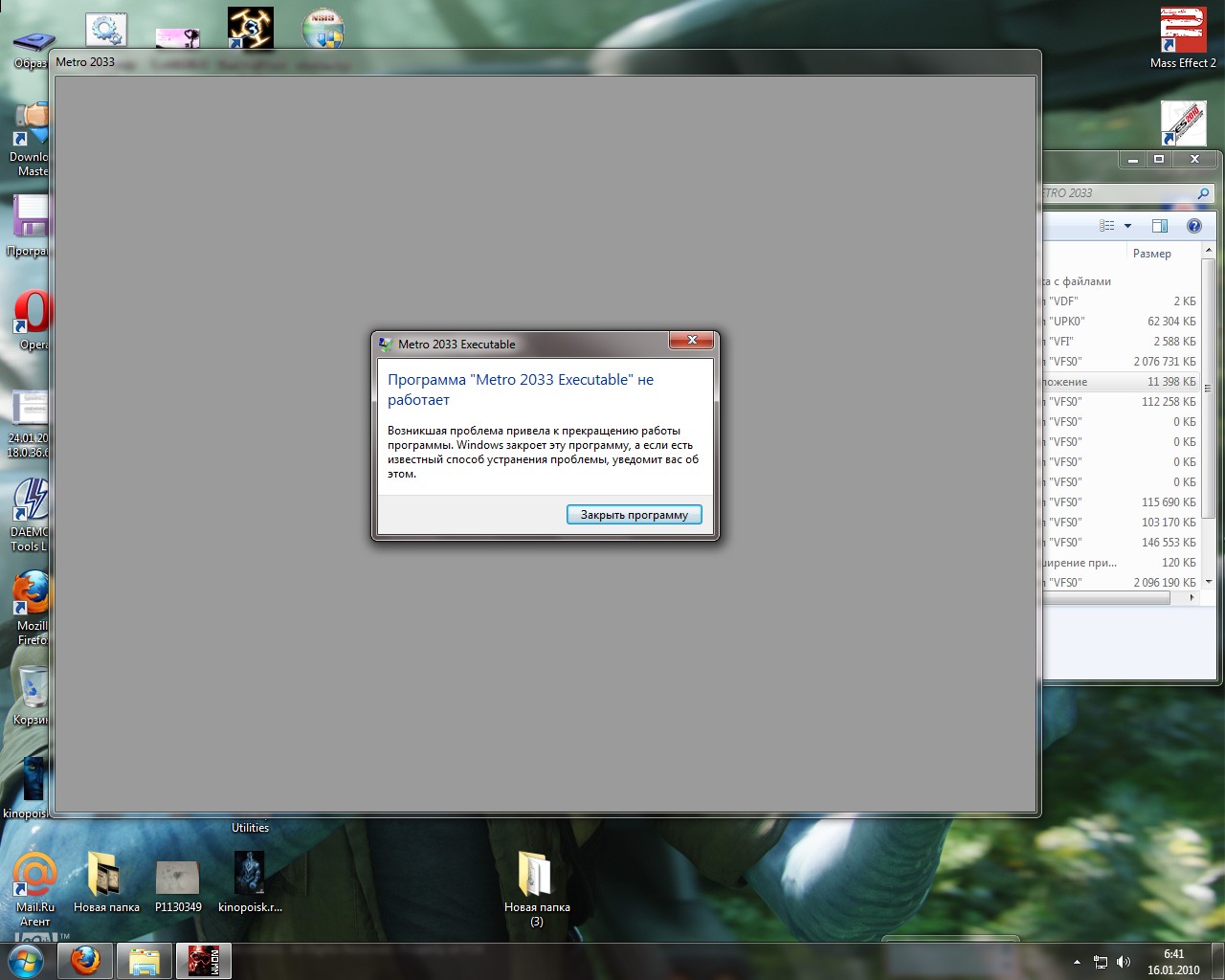
Task: Open the "Новая папка (3)" folder
Action: [x=537, y=889]
